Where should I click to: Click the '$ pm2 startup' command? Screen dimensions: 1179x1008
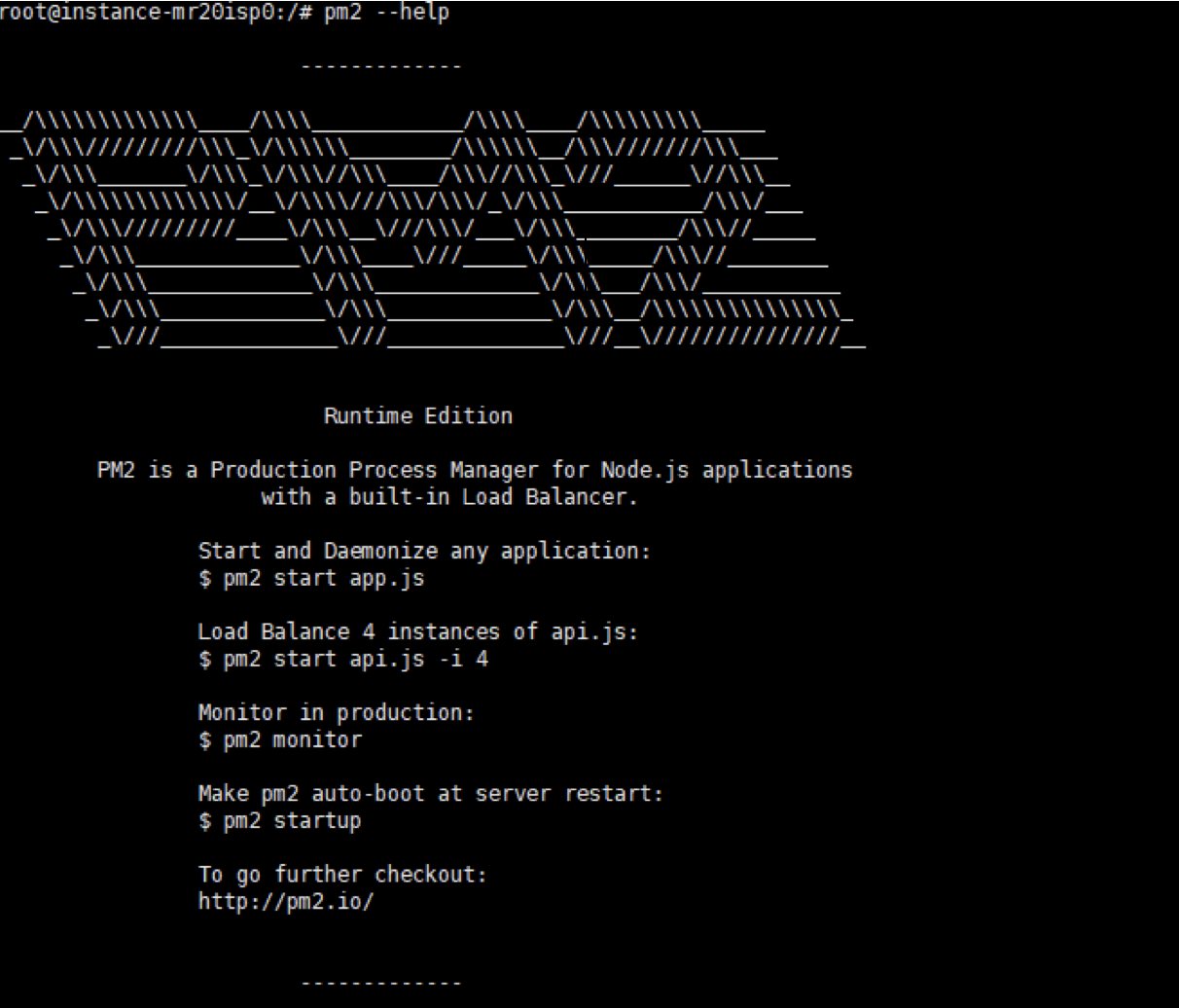[x=280, y=820]
